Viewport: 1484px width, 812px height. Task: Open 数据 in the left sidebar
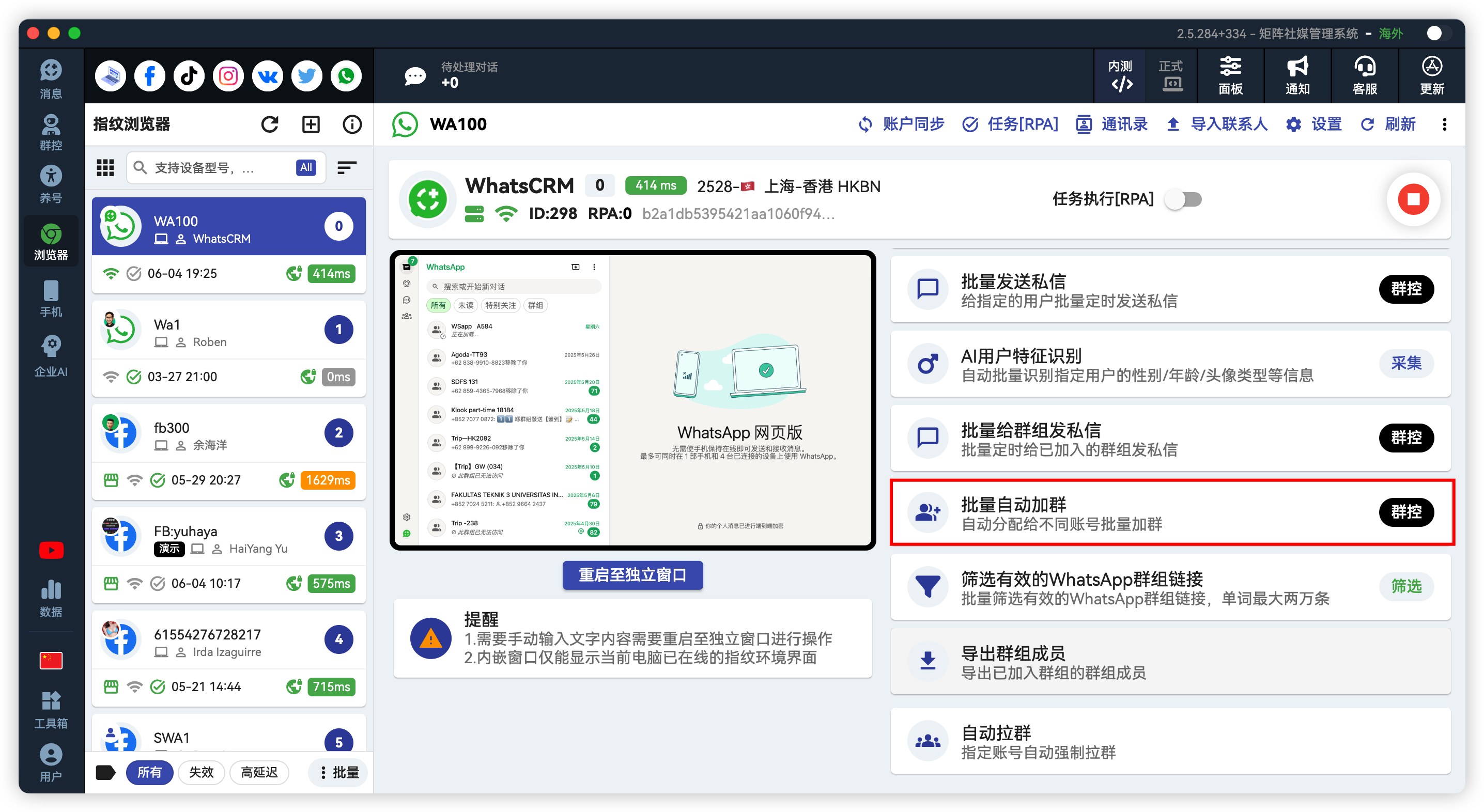[x=51, y=598]
